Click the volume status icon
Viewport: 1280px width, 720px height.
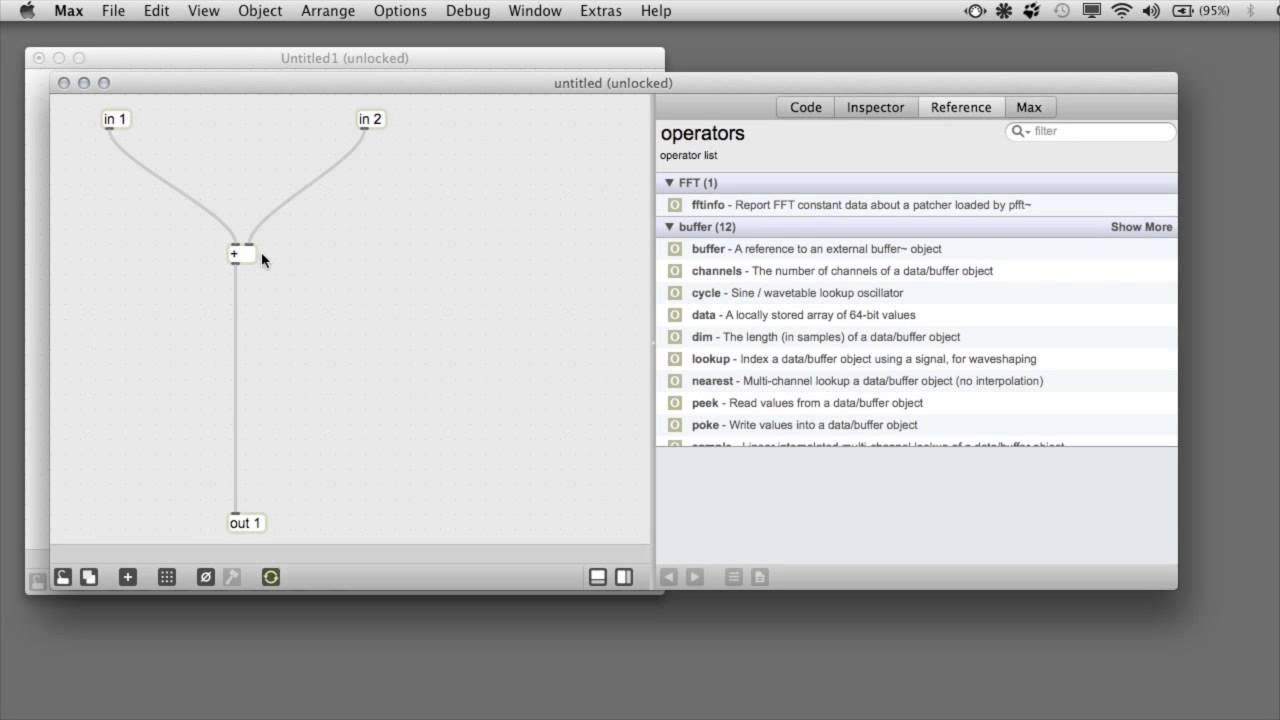point(1151,11)
